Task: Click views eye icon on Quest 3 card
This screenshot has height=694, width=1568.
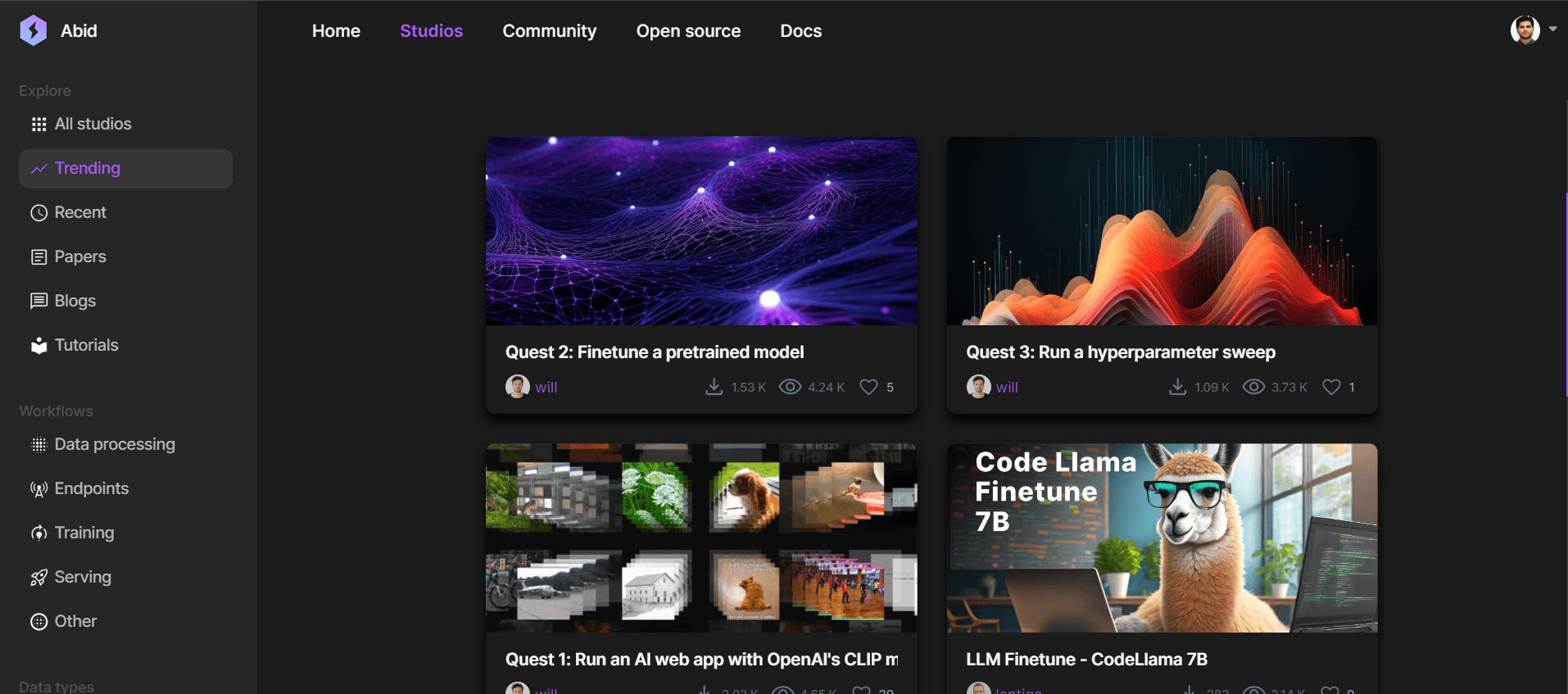Action: [x=1253, y=387]
